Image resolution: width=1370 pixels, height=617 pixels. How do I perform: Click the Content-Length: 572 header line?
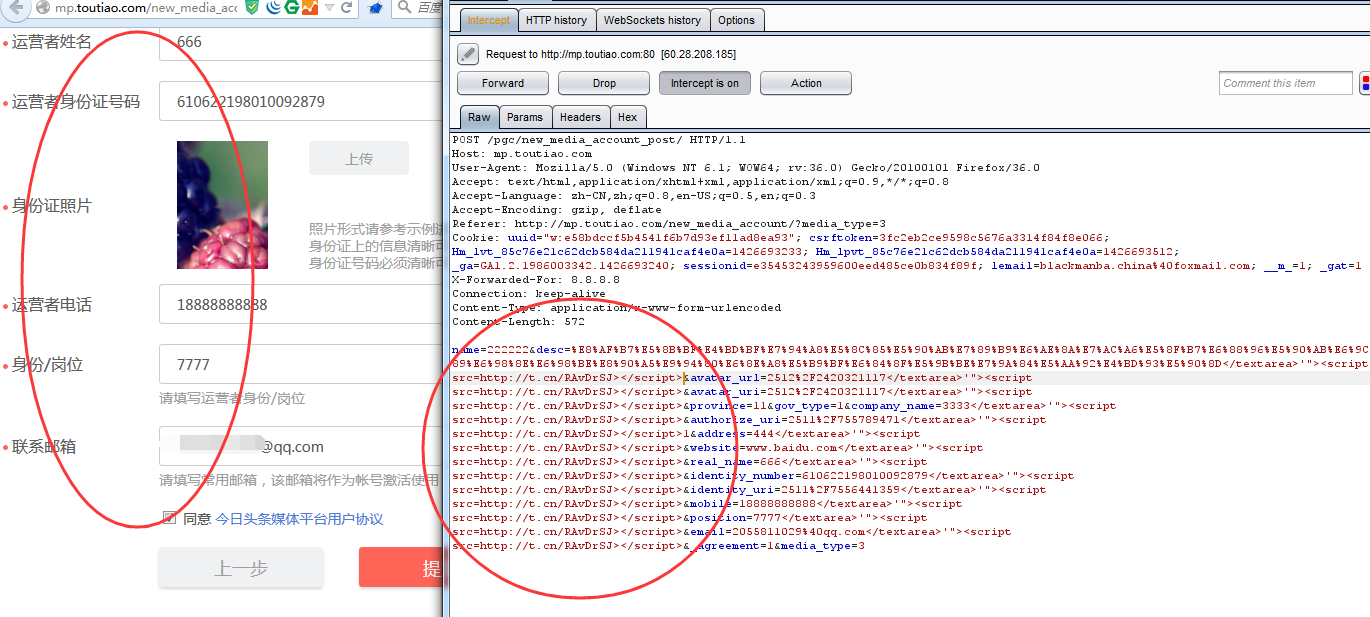click(x=518, y=322)
